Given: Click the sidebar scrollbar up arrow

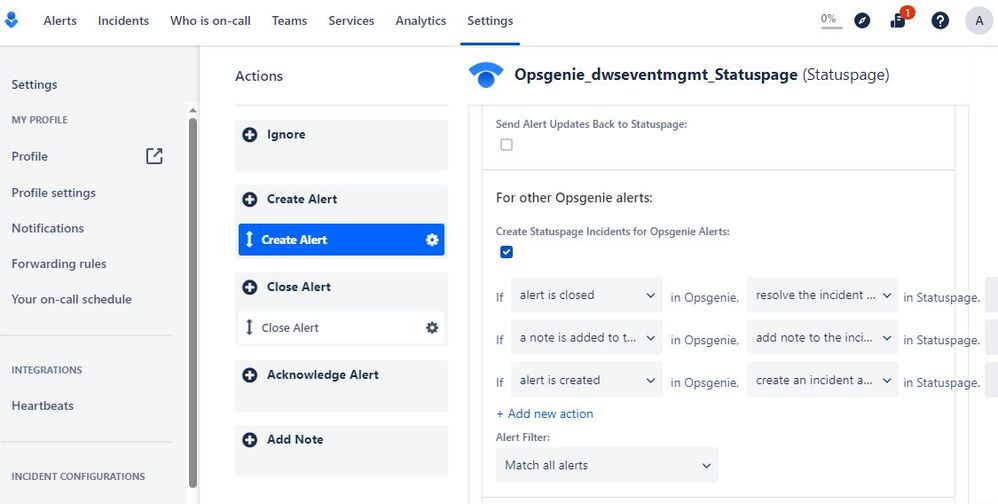Looking at the screenshot, I should [x=193, y=111].
